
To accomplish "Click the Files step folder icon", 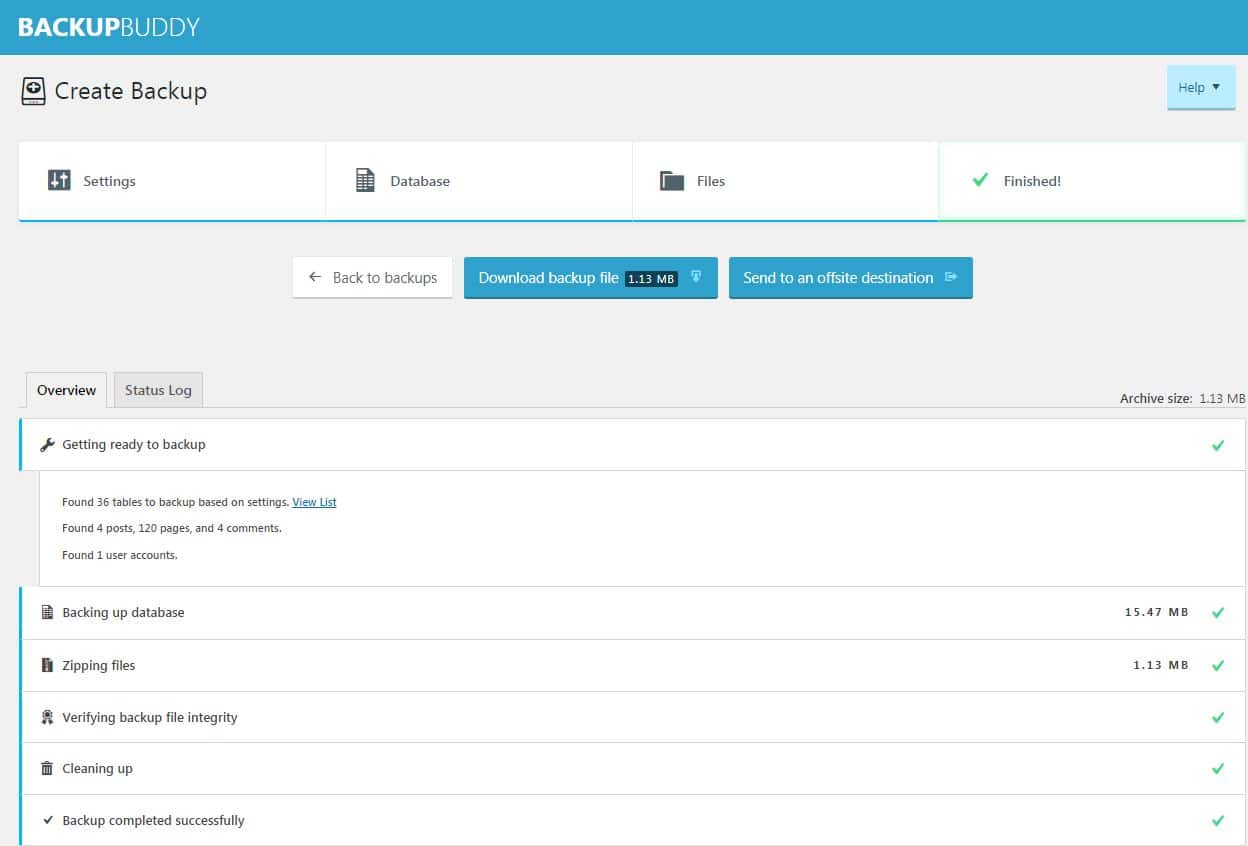I will coord(672,179).
